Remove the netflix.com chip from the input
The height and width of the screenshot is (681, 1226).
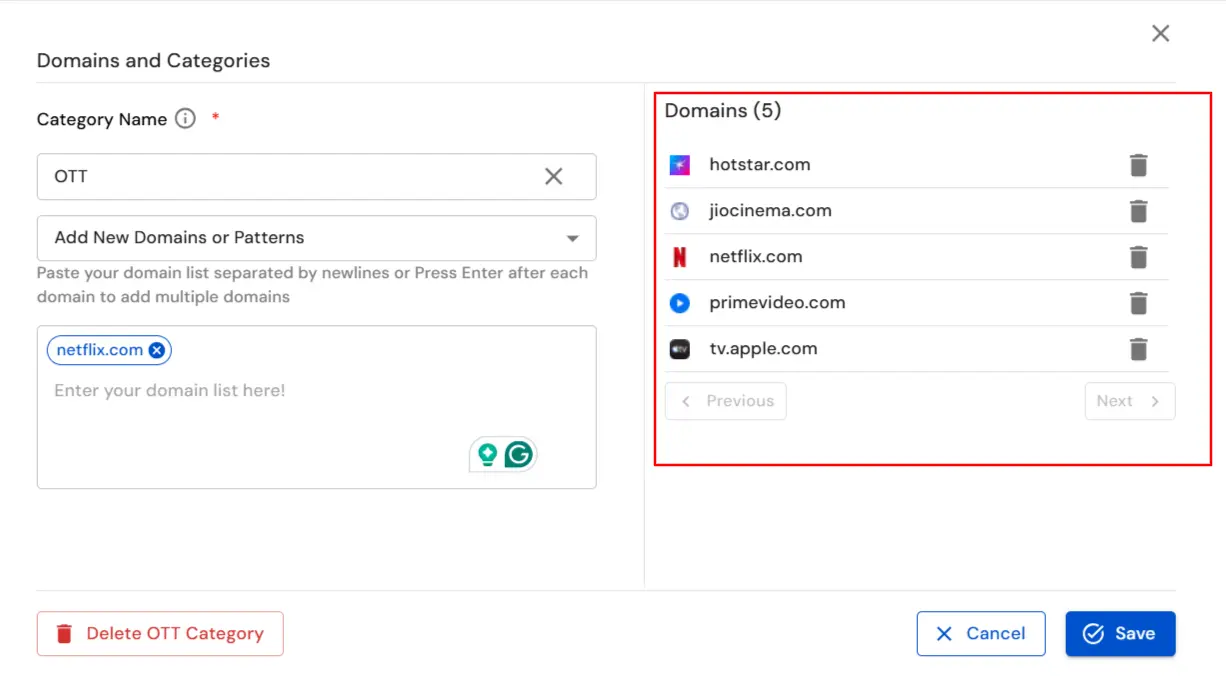tap(156, 349)
